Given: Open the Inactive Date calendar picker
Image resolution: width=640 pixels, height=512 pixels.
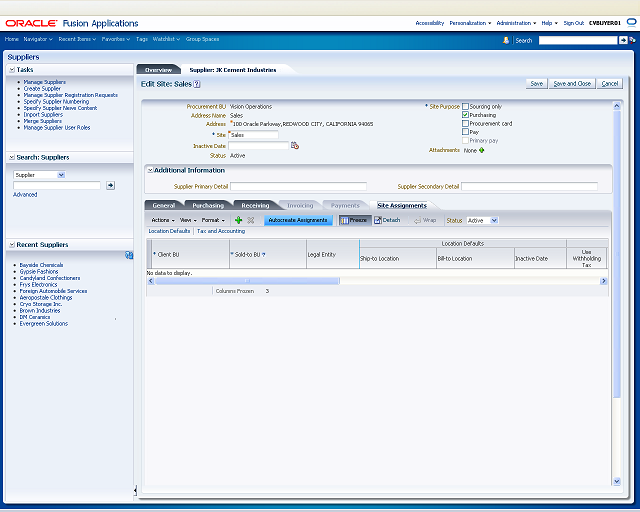Looking at the screenshot, I should click(x=295, y=145).
